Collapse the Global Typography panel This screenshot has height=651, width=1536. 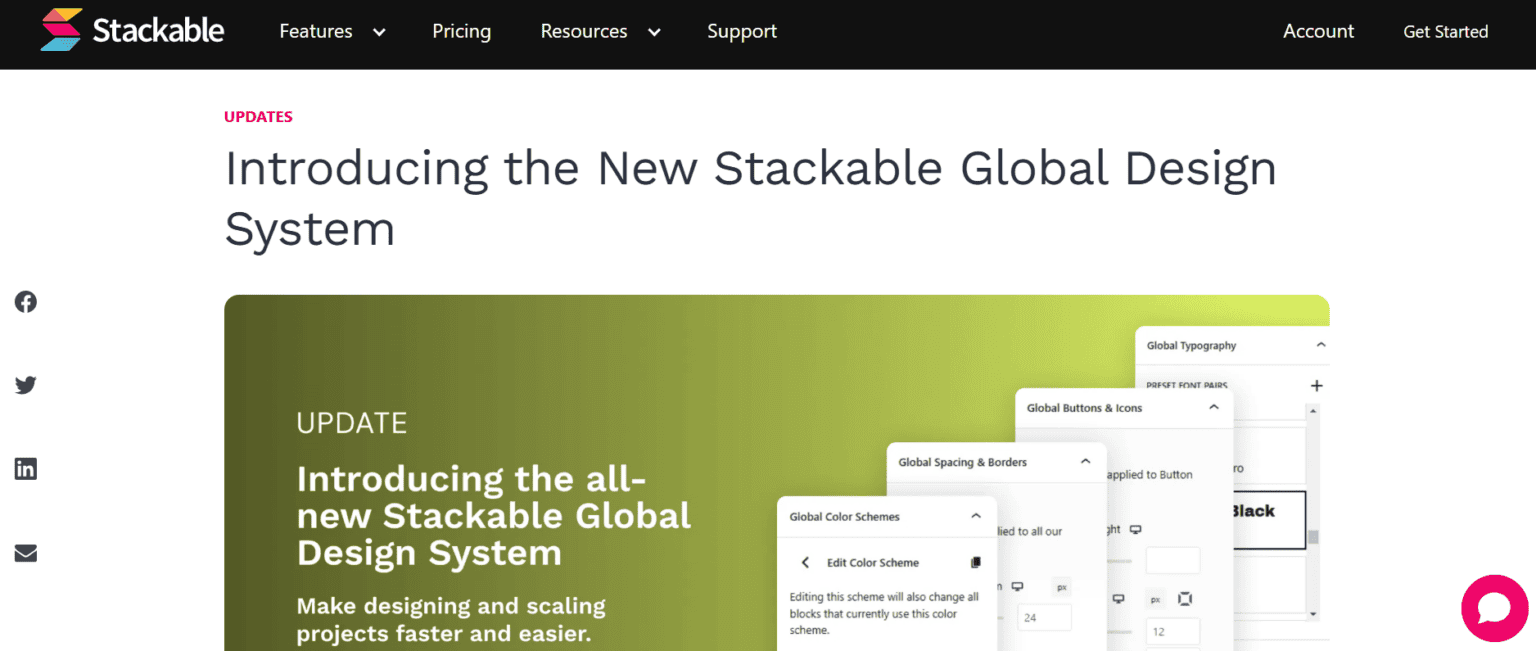(x=1321, y=344)
